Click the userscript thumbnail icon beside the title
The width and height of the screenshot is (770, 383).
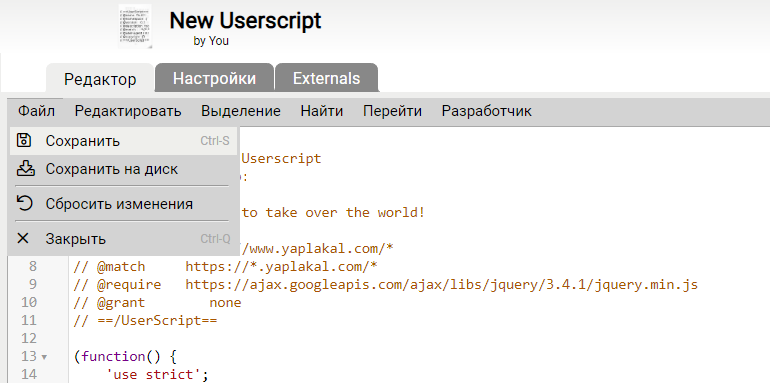[135, 27]
